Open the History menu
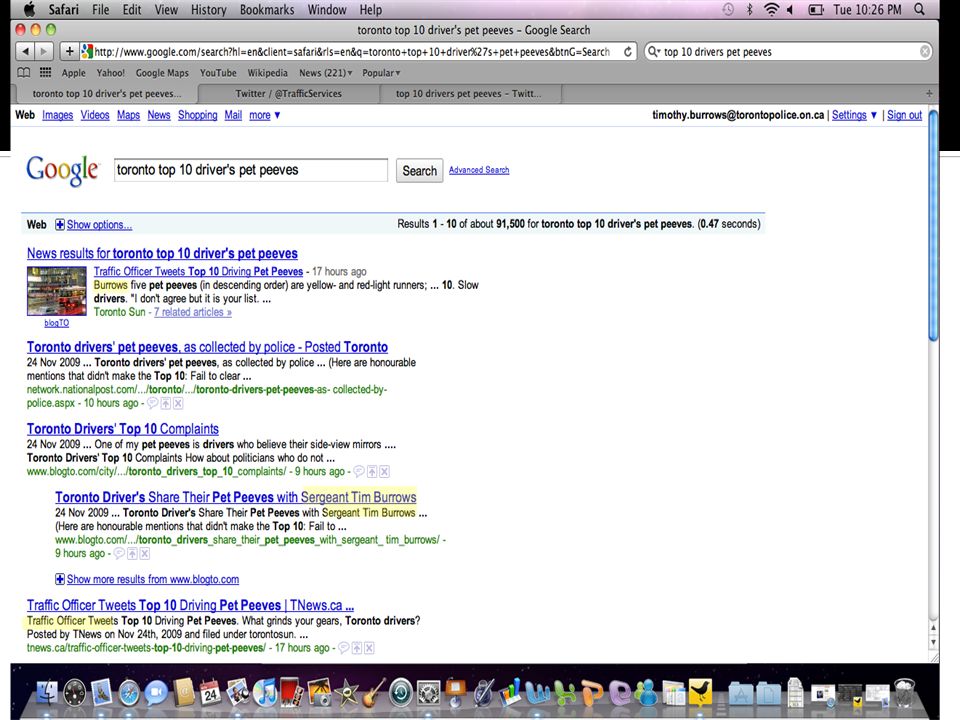960x720 pixels. click(x=208, y=10)
